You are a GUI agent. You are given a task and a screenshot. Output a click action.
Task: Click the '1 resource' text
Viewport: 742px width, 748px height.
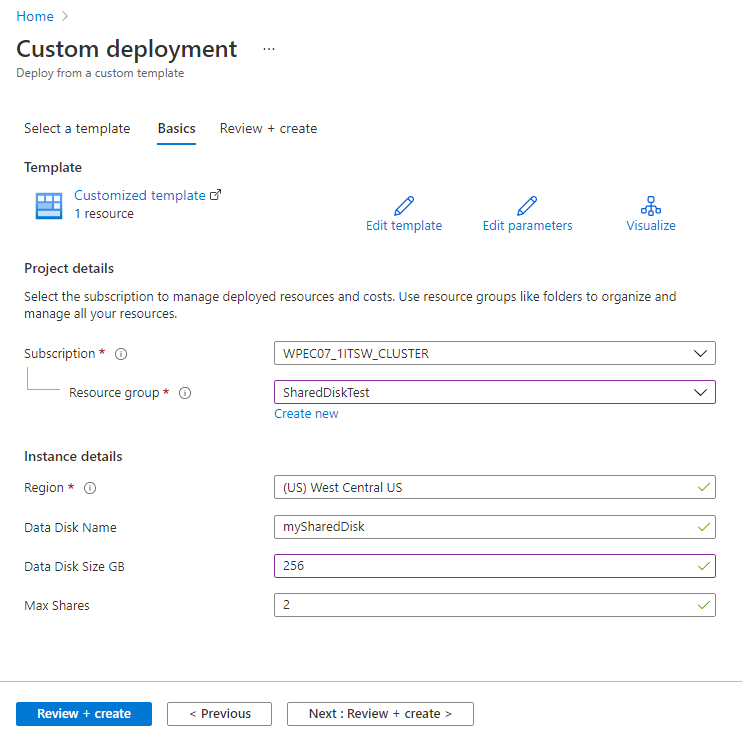(x=104, y=214)
